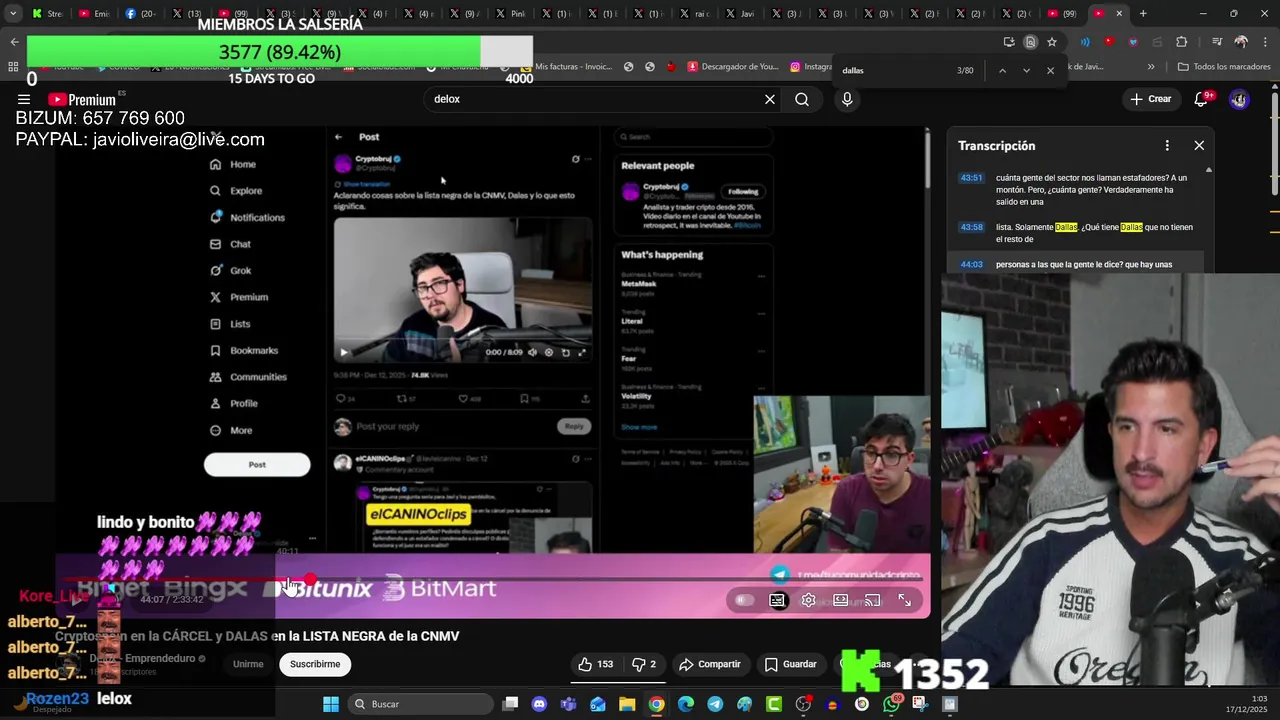Dislike the video
1280x720 pixels.
pyautogui.click(x=644, y=664)
